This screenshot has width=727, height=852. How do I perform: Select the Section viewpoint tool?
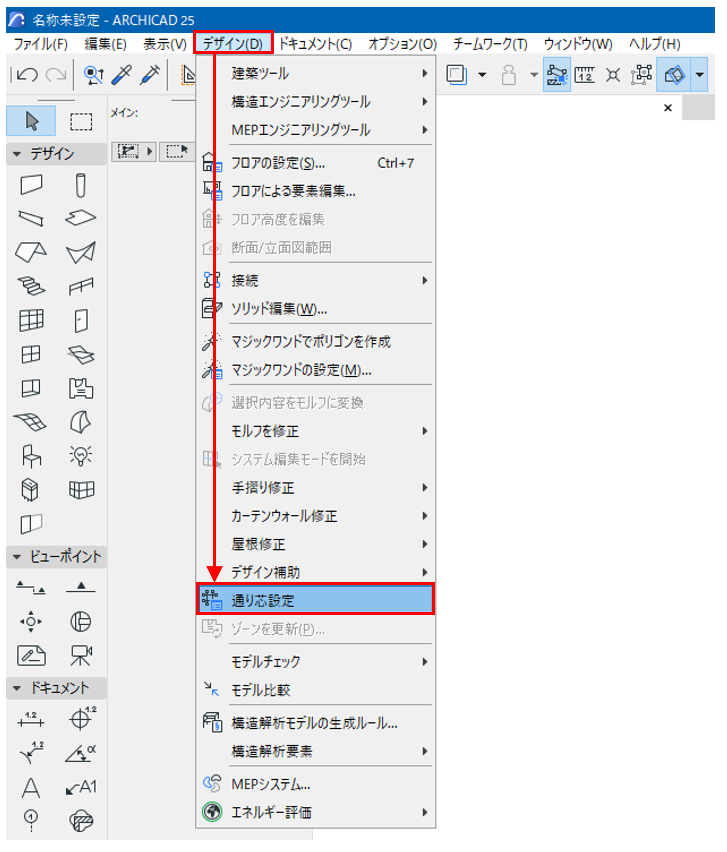[x=31, y=588]
